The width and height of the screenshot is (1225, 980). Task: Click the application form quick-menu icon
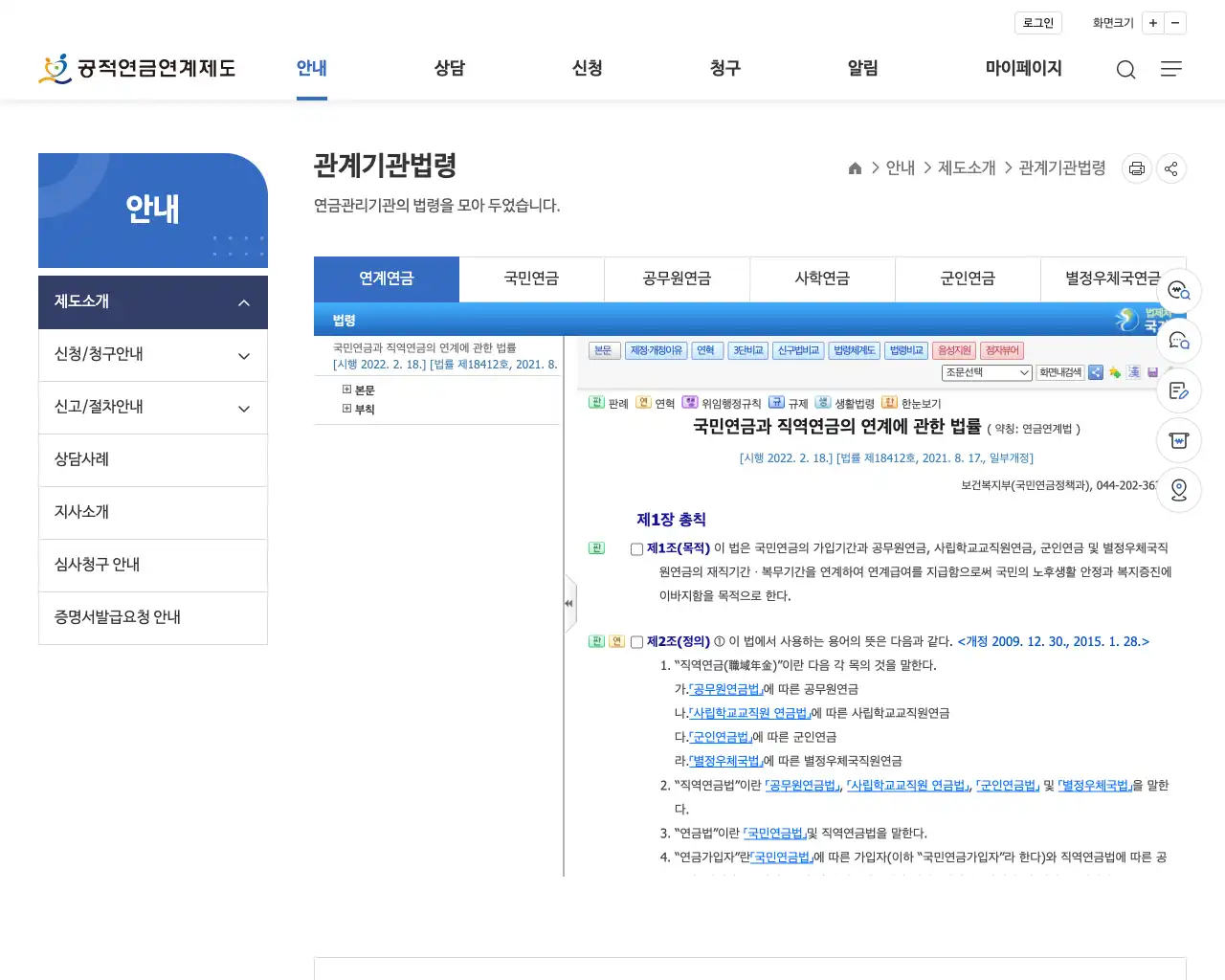(x=1178, y=390)
